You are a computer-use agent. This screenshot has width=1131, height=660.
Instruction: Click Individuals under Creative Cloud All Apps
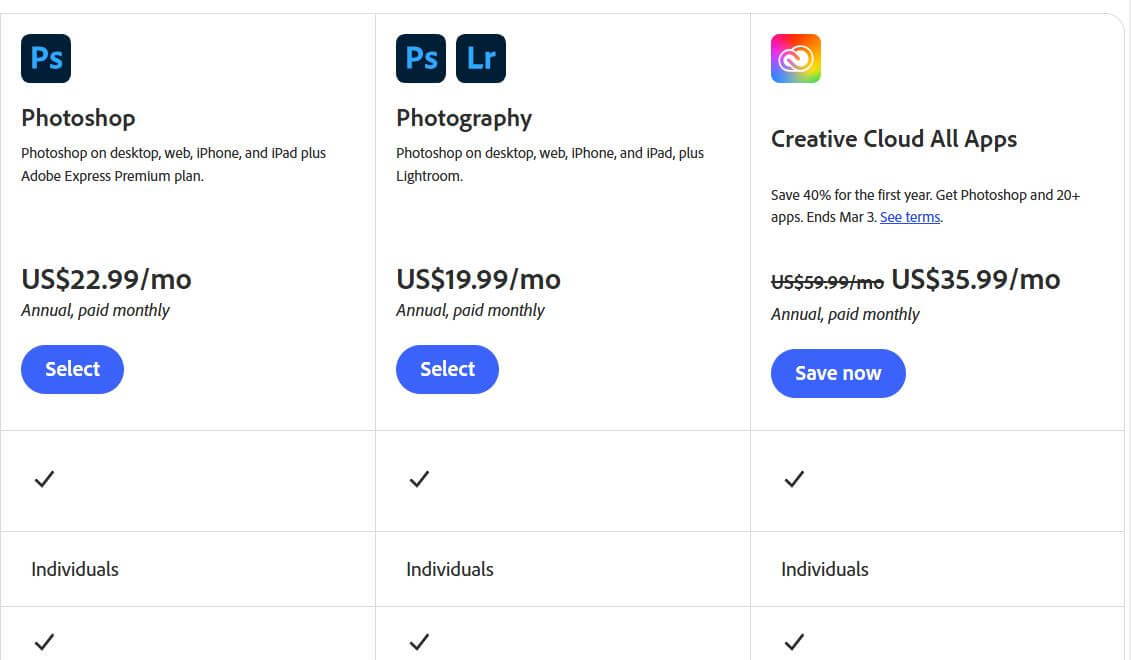click(825, 569)
